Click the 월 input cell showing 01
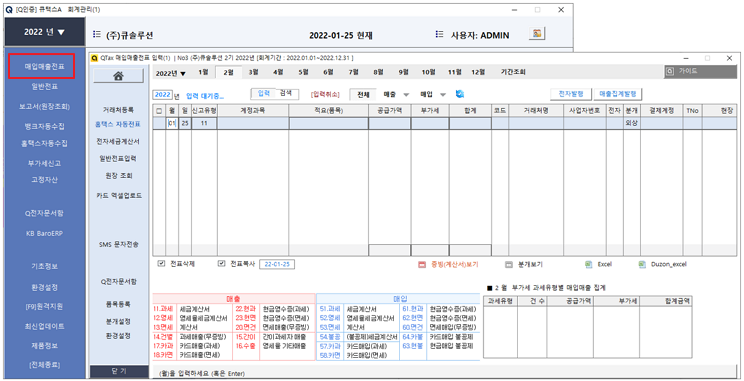Image resolution: width=744 pixels, height=381 pixels. point(172,123)
